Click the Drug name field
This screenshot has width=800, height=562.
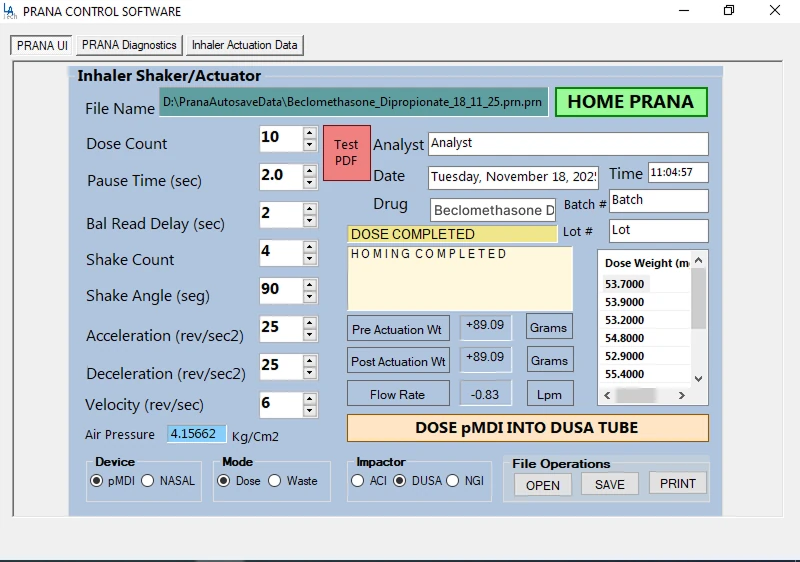click(x=493, y=210)
